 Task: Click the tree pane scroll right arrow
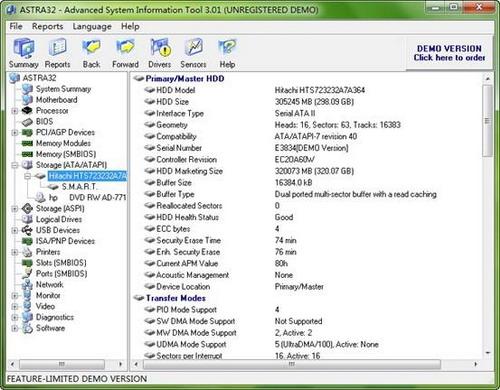[120, 364]
